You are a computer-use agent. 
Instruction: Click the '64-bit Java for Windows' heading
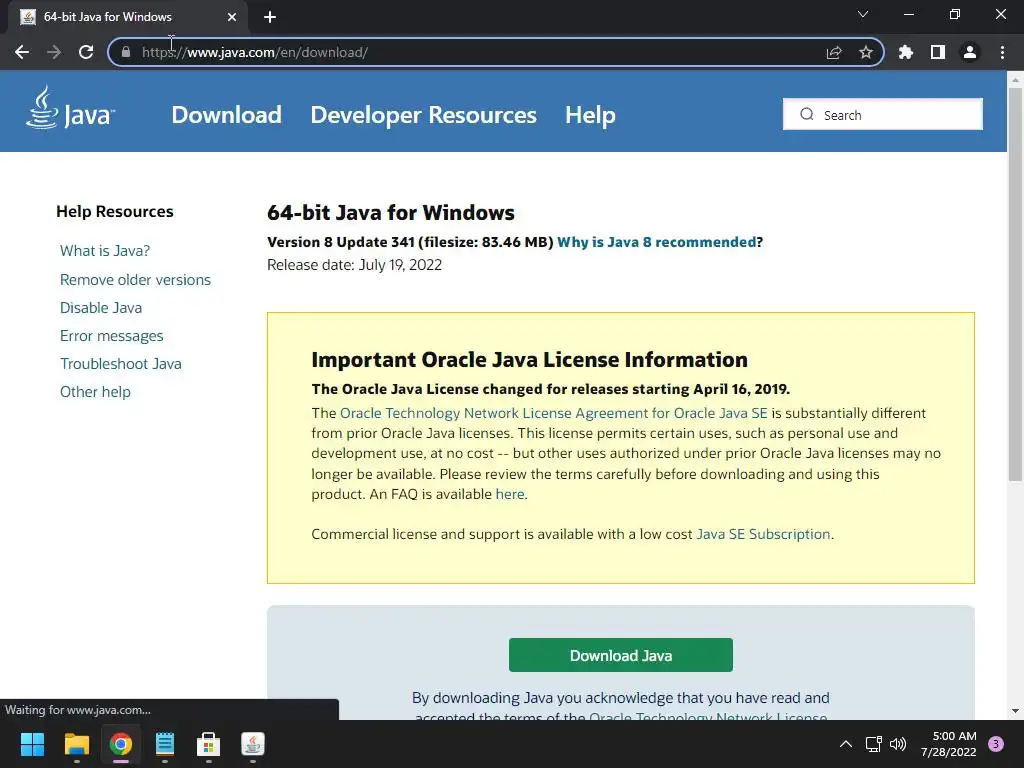click(x=391, y=213)
